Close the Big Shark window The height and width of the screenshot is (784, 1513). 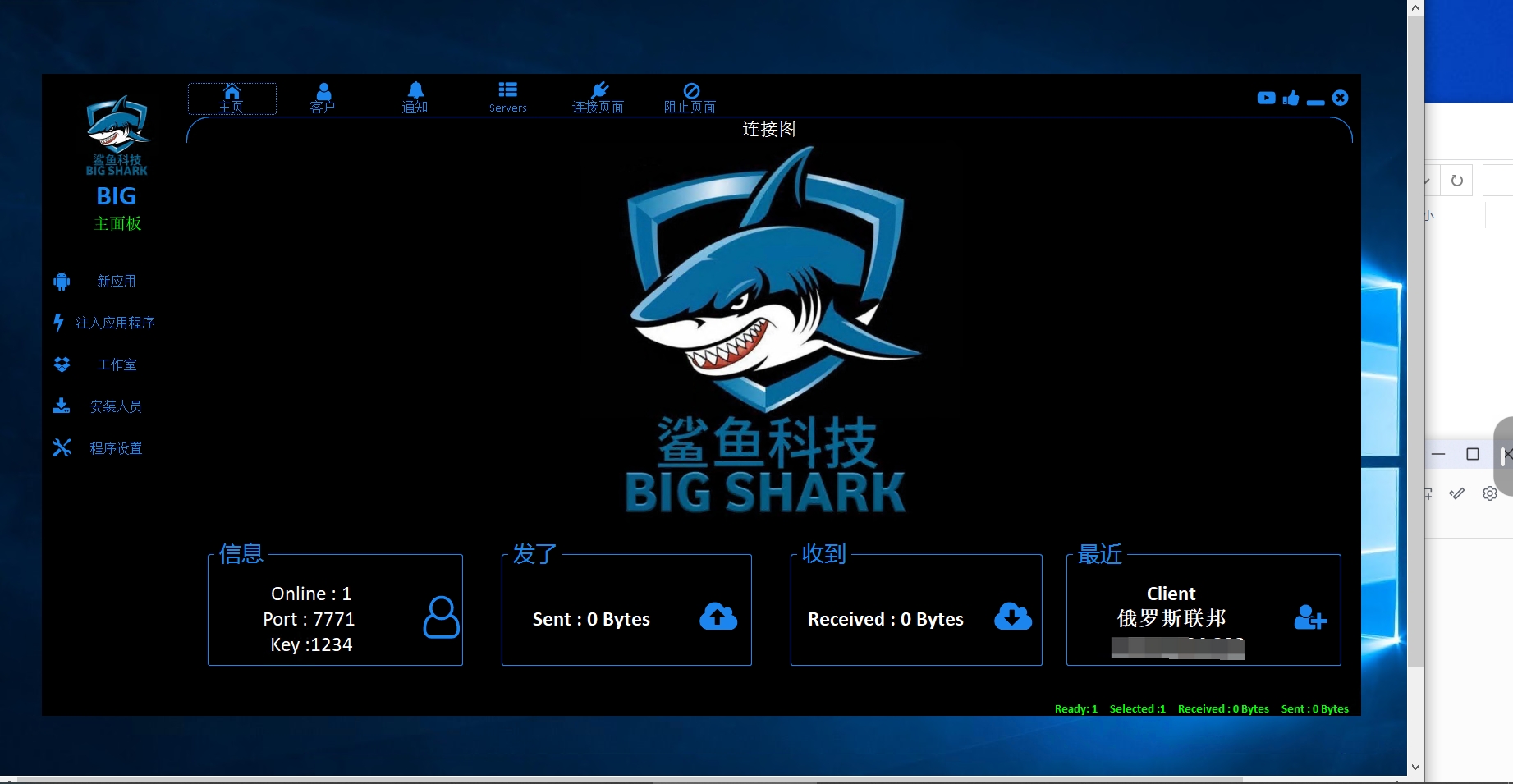(x=1341, y=98)
